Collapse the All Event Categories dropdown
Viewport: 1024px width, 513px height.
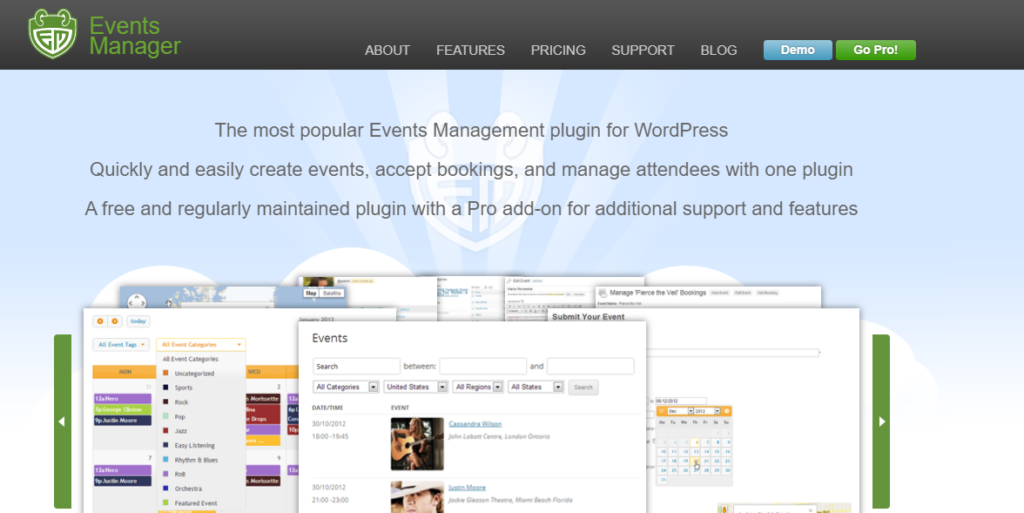200,345
